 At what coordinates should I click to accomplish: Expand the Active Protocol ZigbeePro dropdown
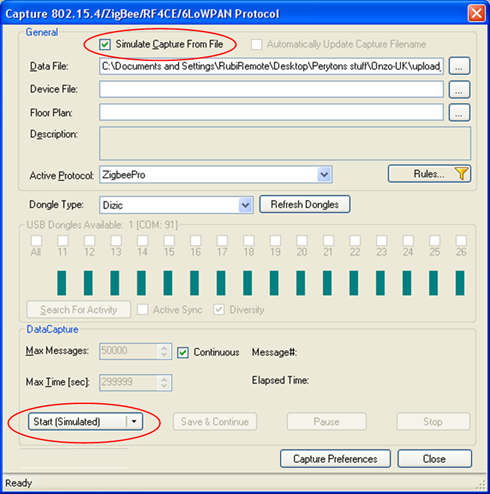(x=324, y=175)
